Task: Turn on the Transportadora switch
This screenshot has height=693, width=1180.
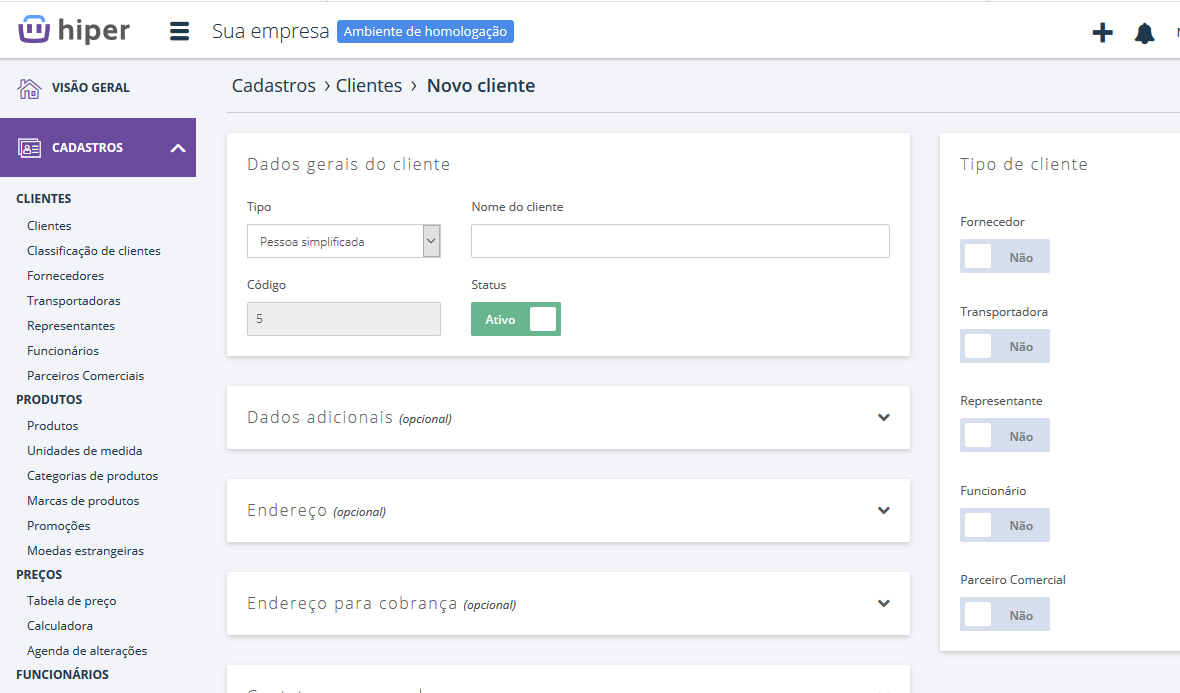Action: [1004, 346]
